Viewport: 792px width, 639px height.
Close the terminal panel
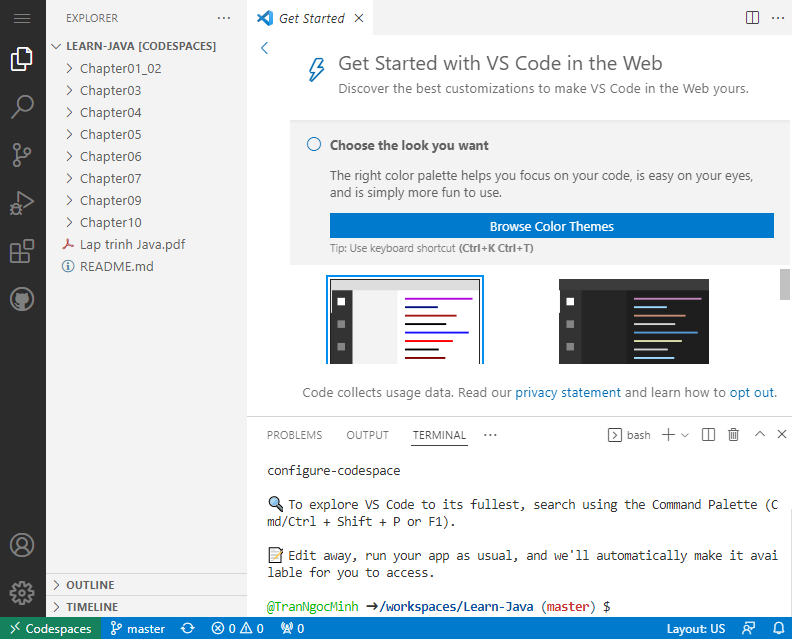coord(781,434)
